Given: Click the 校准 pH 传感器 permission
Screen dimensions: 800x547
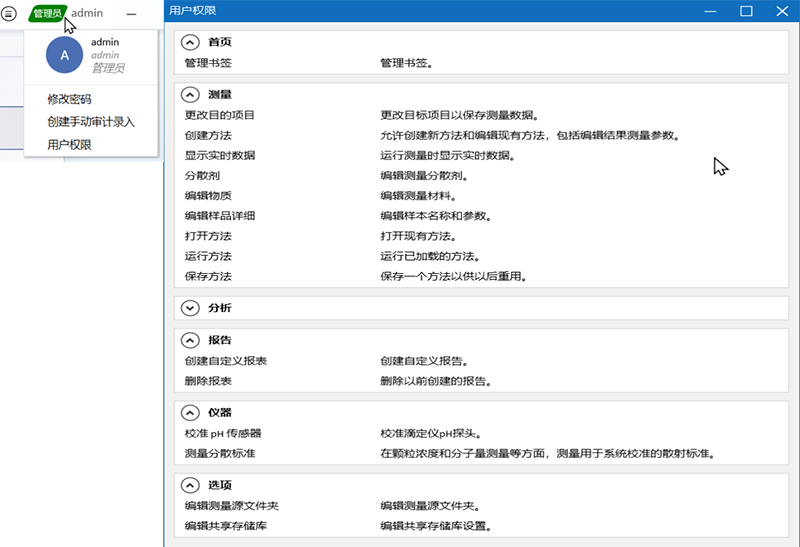Looking at the screenshot, I should 223,434.
